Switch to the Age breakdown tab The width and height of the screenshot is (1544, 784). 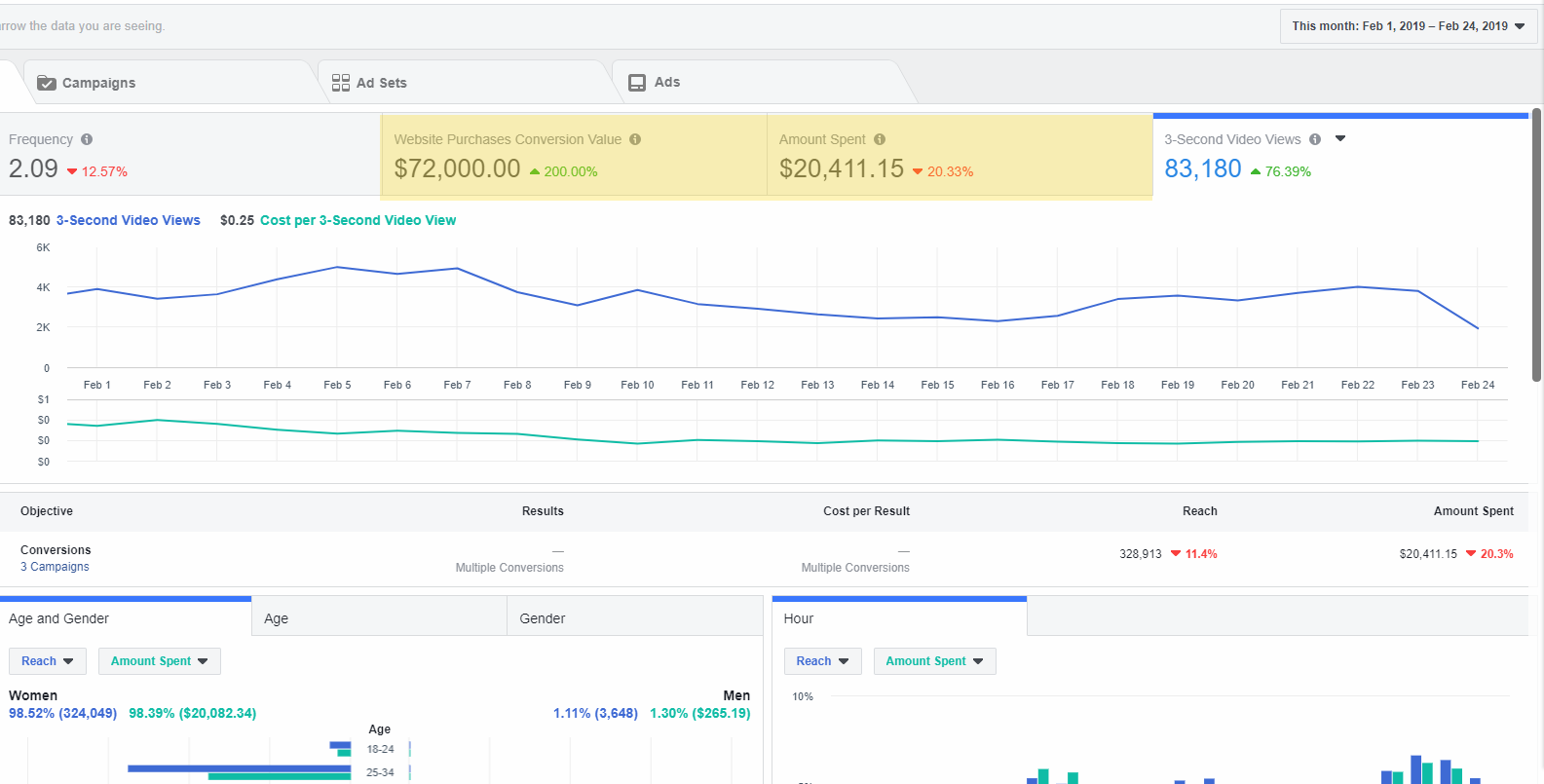(379, 618)
